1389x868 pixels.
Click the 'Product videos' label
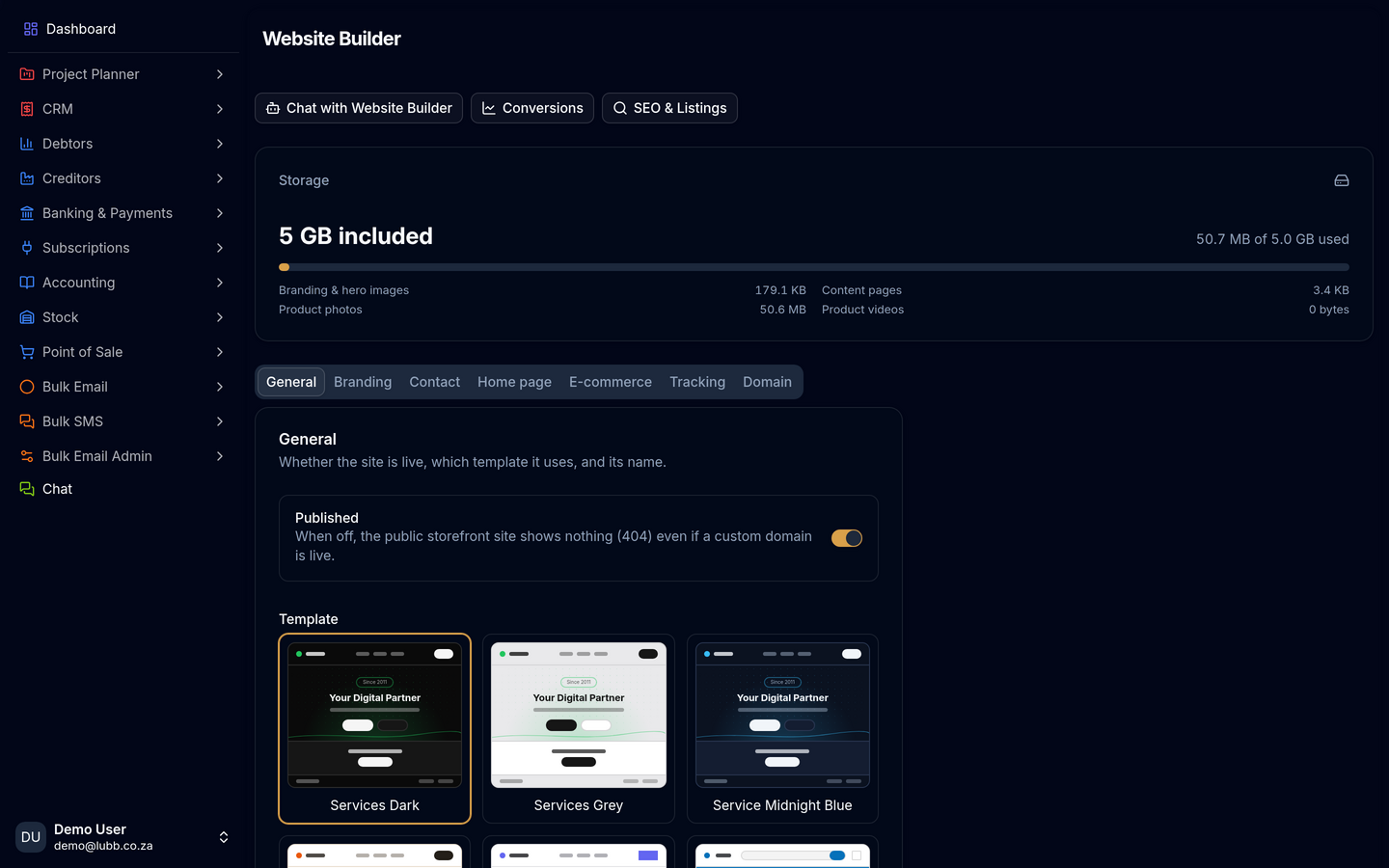tap(862, 310)
